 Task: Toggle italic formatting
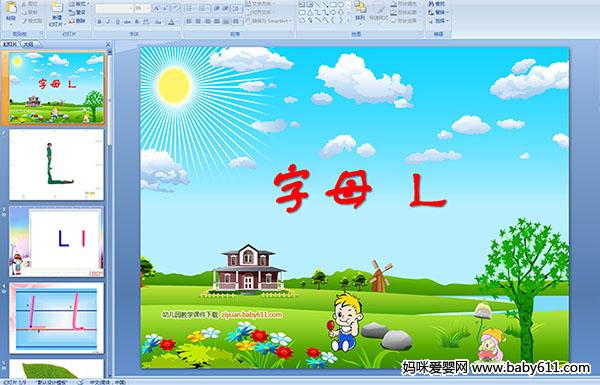pyautogui.click(x=108, y=22)
